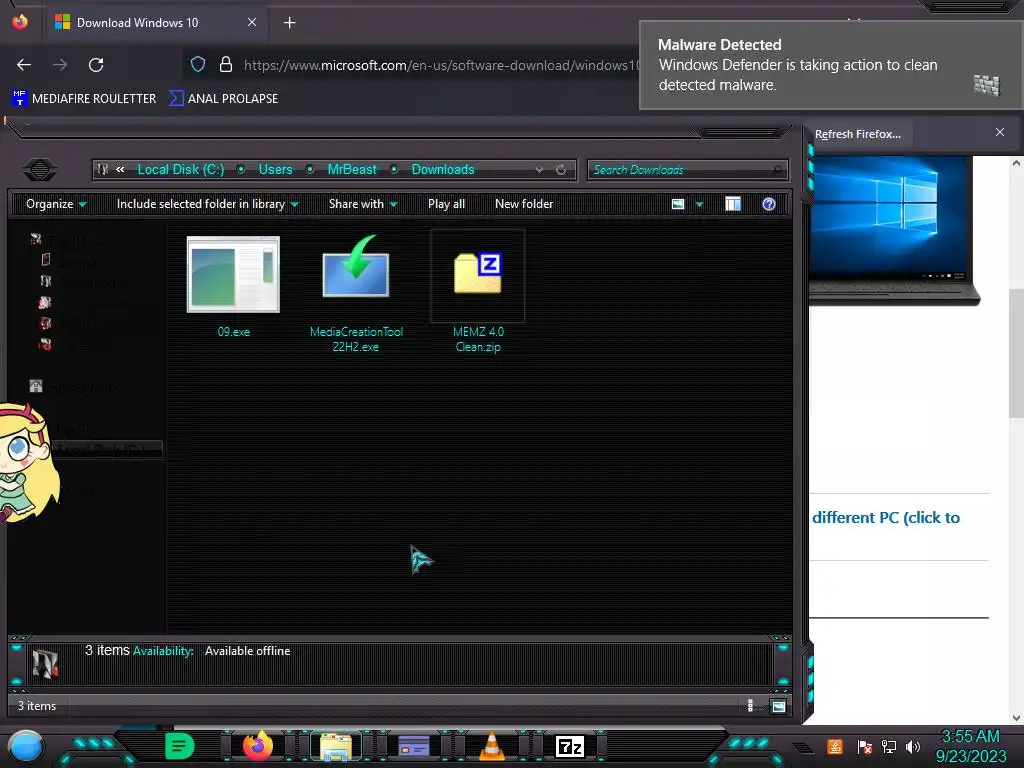1024x768 pixels.
Task: Open a new Firefox tab
Action: coord(289,23)
